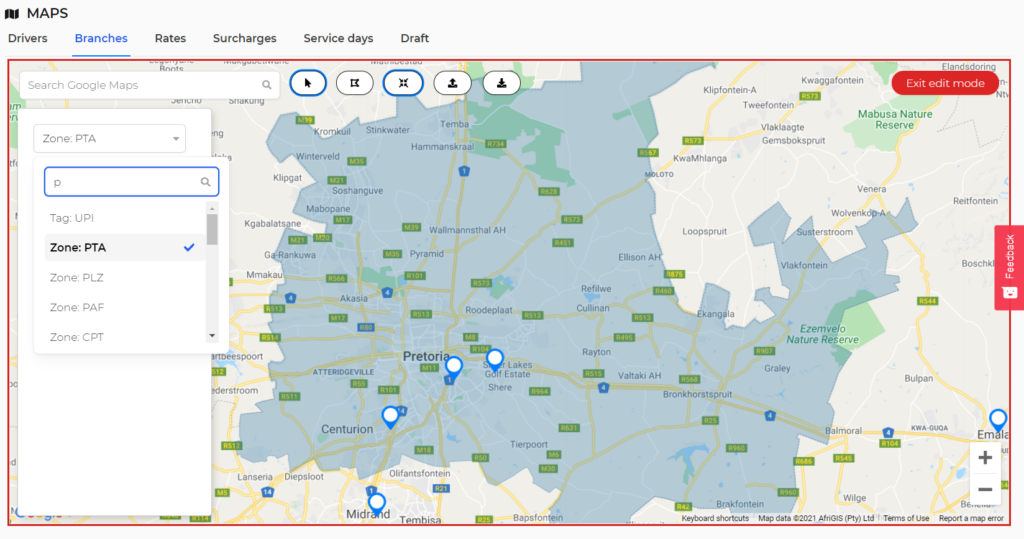Click the download zones button
The width and height of the screenshot is (1024, 539).
coord(502,83)
